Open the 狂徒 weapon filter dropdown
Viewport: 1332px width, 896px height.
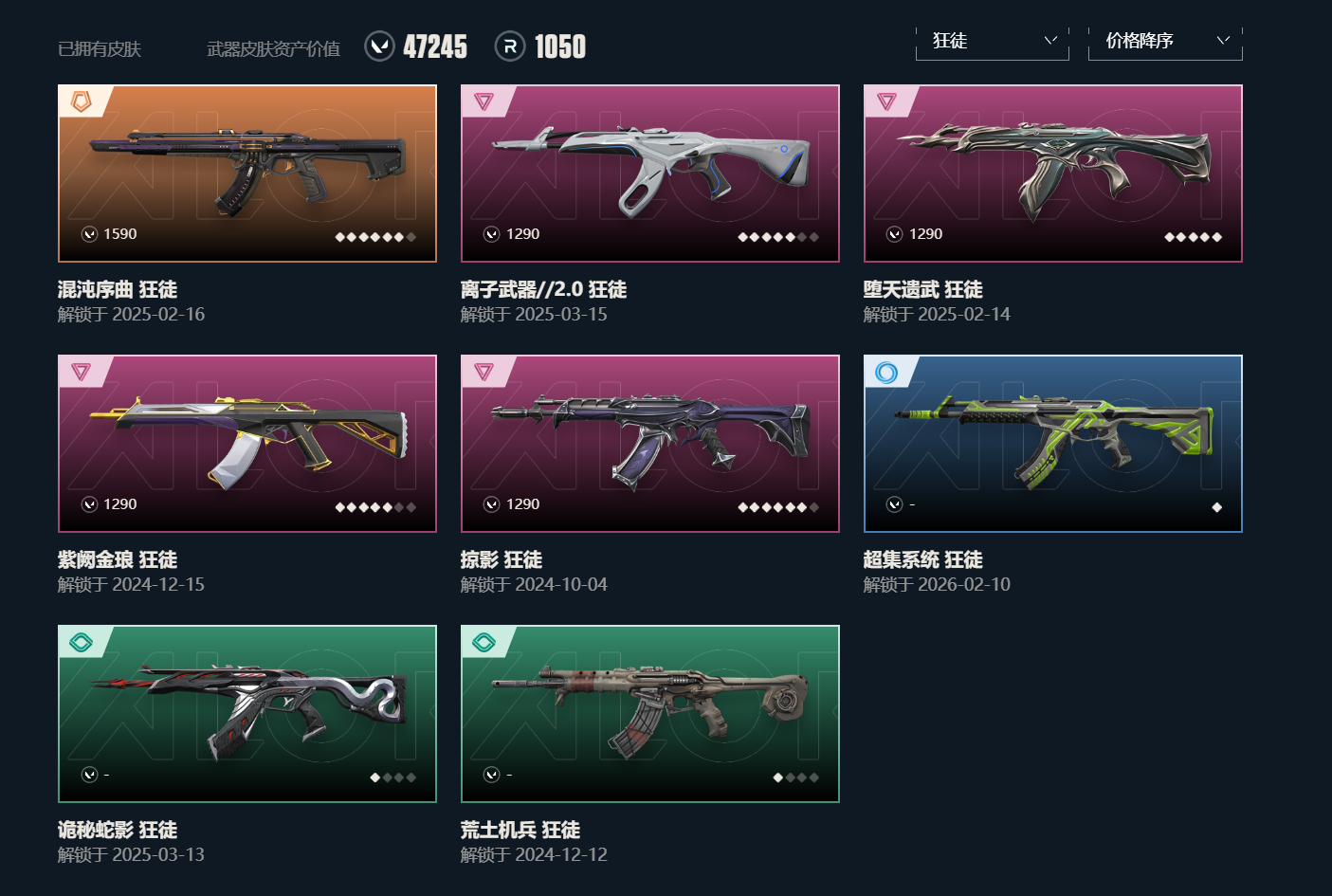tap(993, 42)
